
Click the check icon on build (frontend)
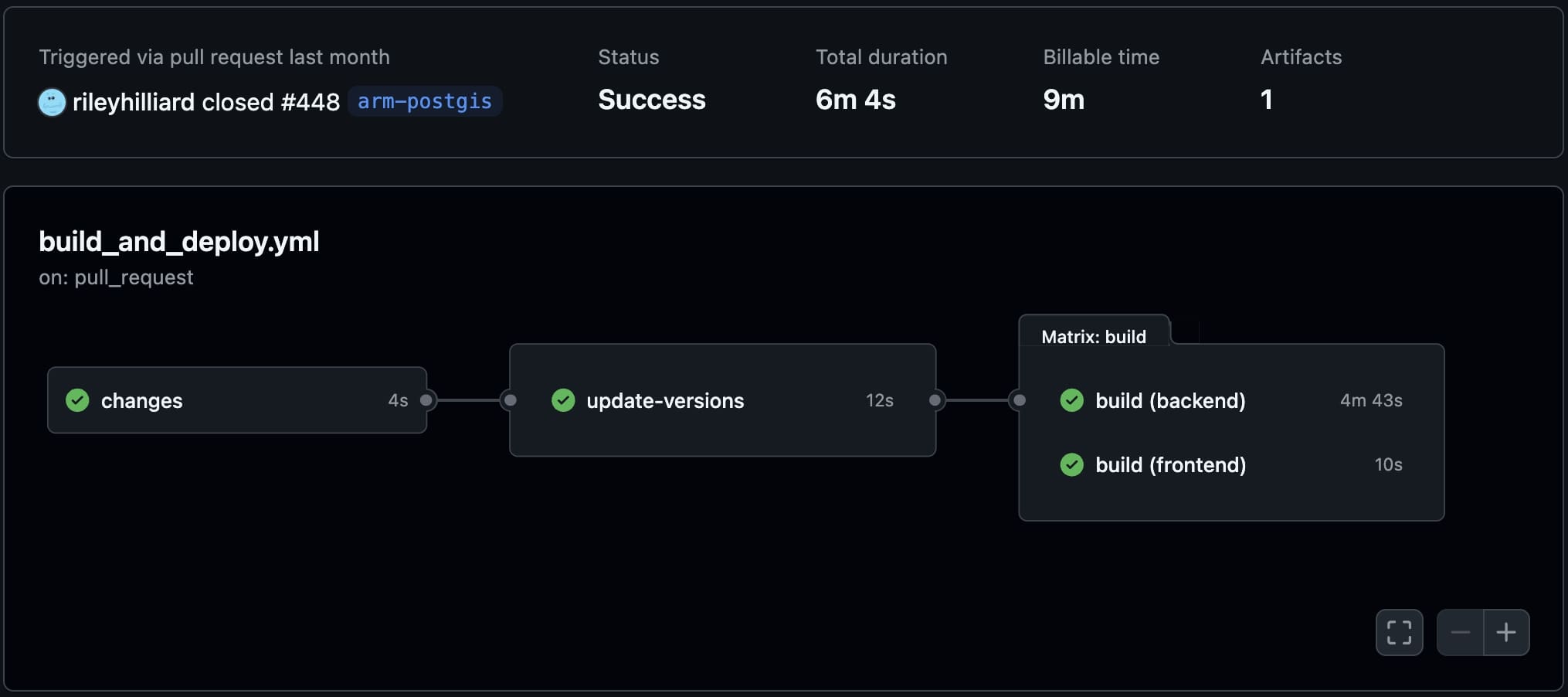tap(1071, 464)
